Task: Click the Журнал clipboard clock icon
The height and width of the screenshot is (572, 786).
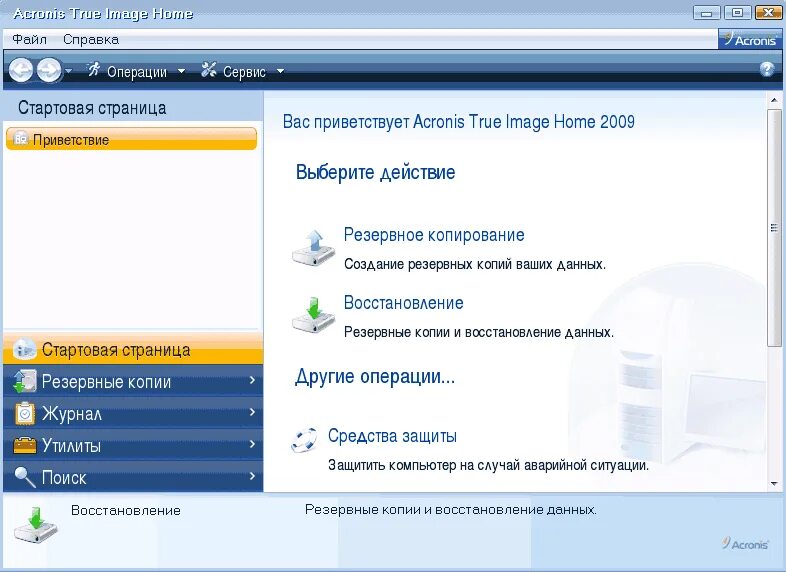Action: [x=25, y=414]
